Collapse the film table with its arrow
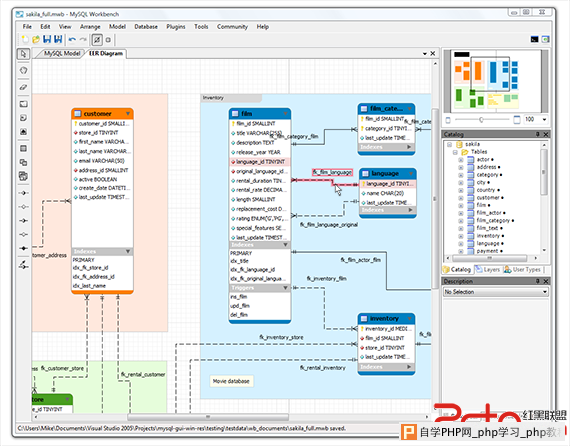 [x=285, y=113]
